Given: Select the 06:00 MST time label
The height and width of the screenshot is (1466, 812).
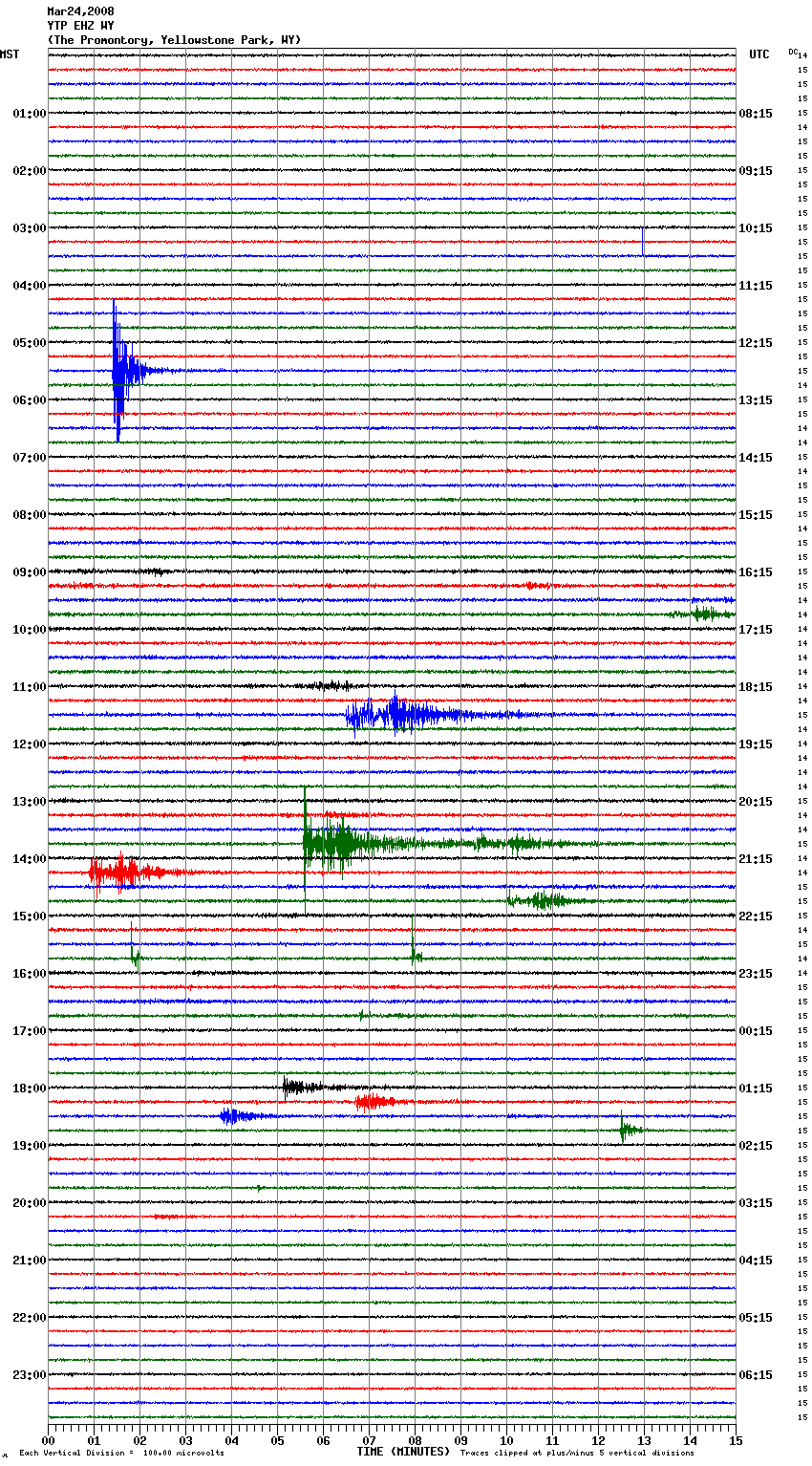Looking at the screenshot, I should pos(30,400).
